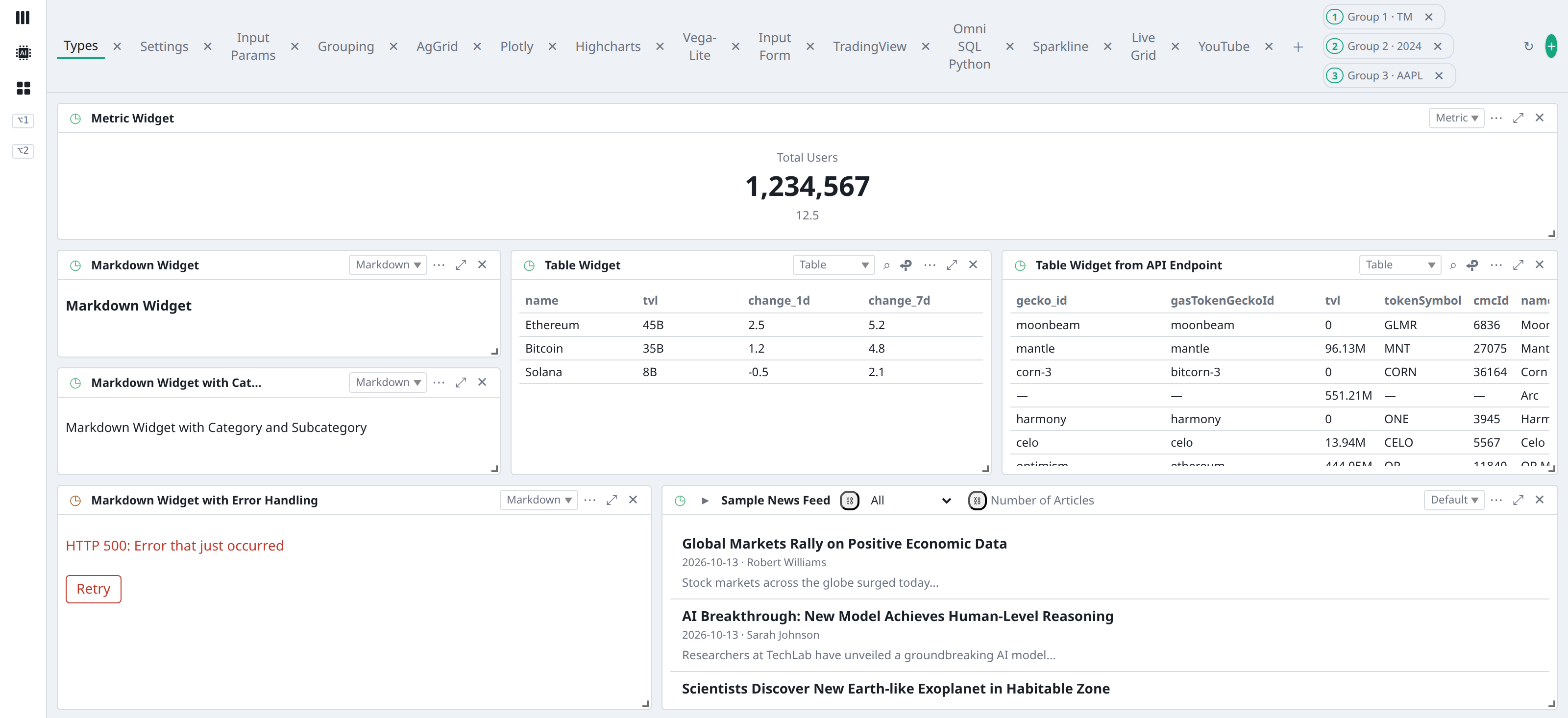Refresh the dashboard with the reload icon
1568x718 pixels.
1528,46
